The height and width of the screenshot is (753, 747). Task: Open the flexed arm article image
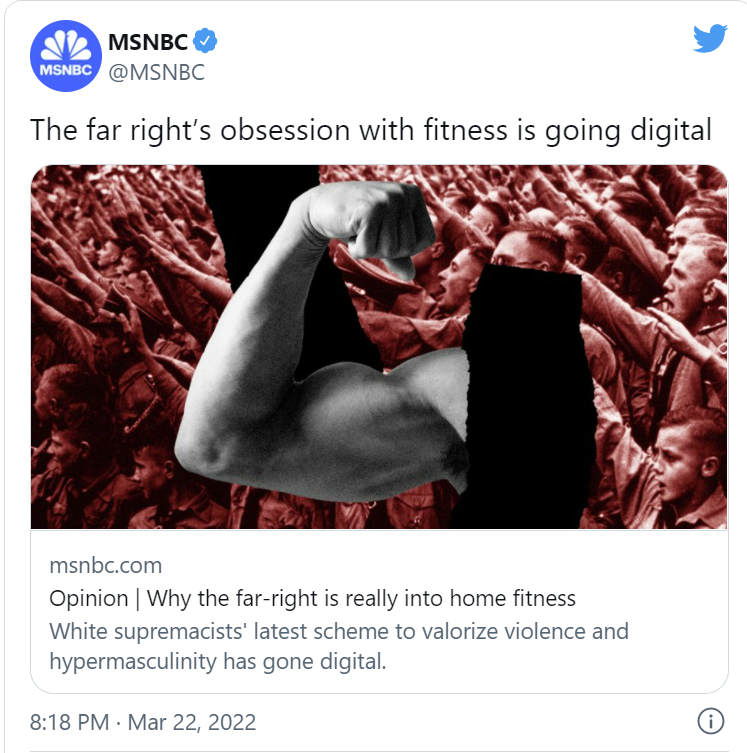[379, 347]
